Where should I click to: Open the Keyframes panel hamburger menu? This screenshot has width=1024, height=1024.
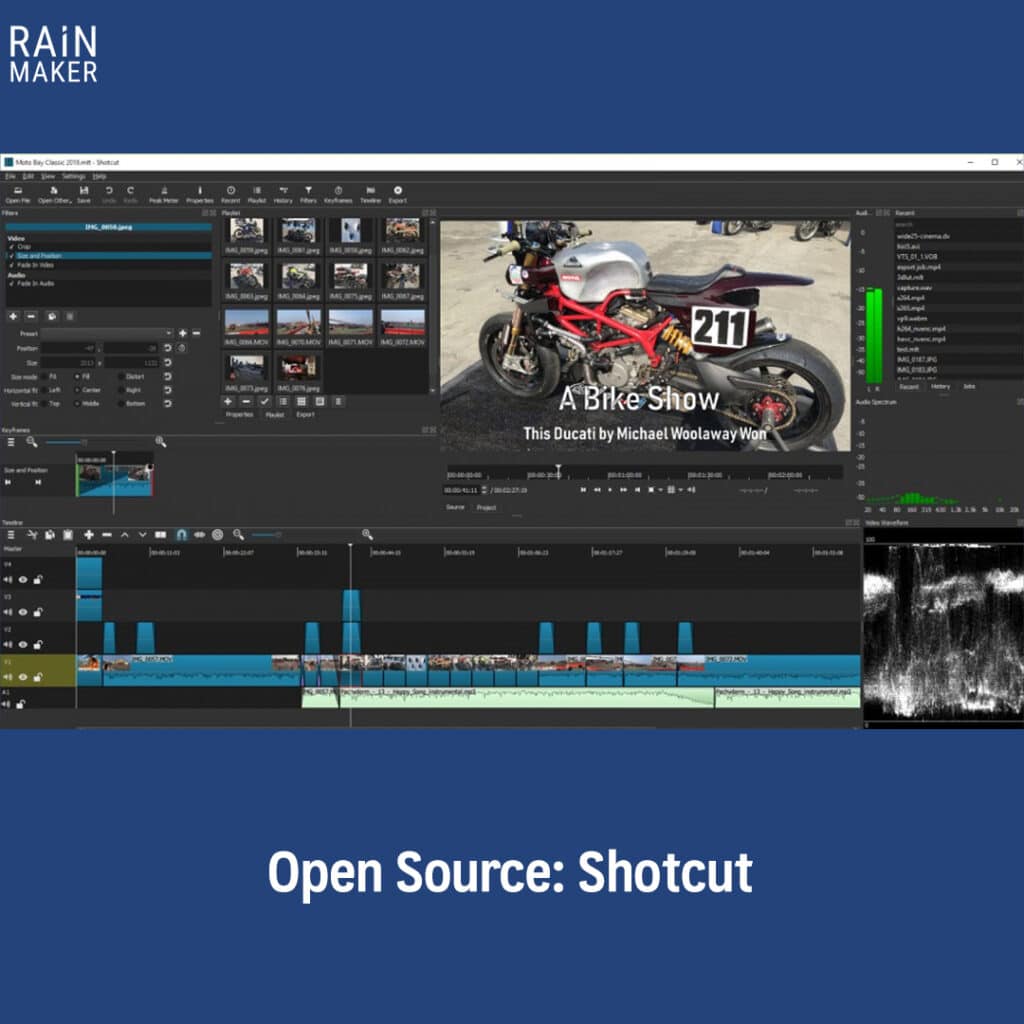pos(11,441)
